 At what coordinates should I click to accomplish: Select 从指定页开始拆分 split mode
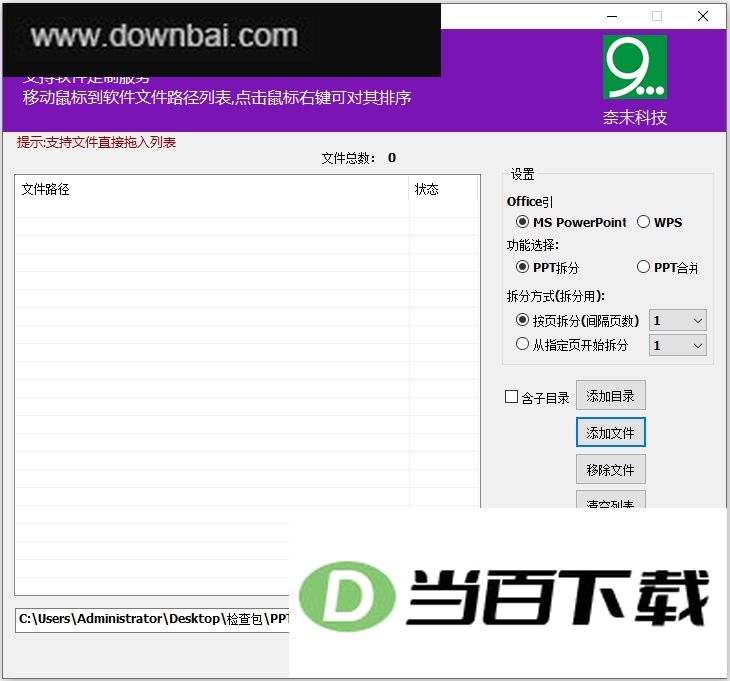tap(572, 345)
